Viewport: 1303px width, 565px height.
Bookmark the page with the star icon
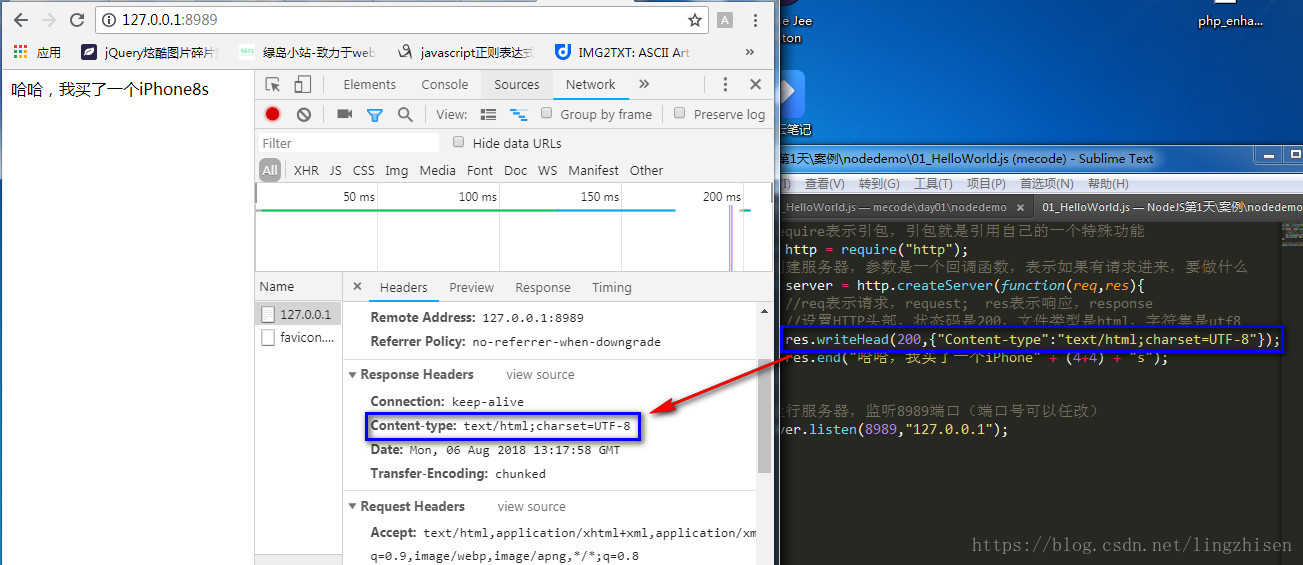point(694,20)
